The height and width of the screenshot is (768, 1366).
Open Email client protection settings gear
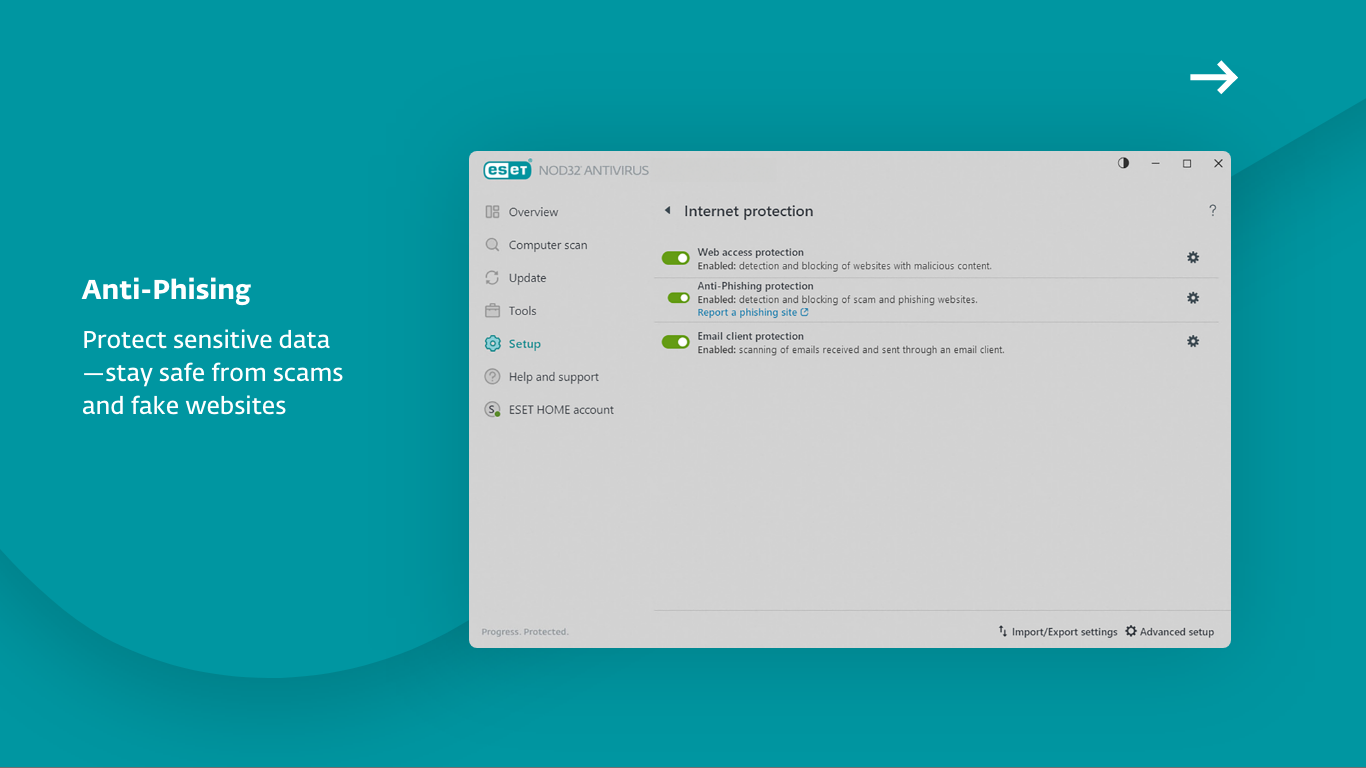1193,341
